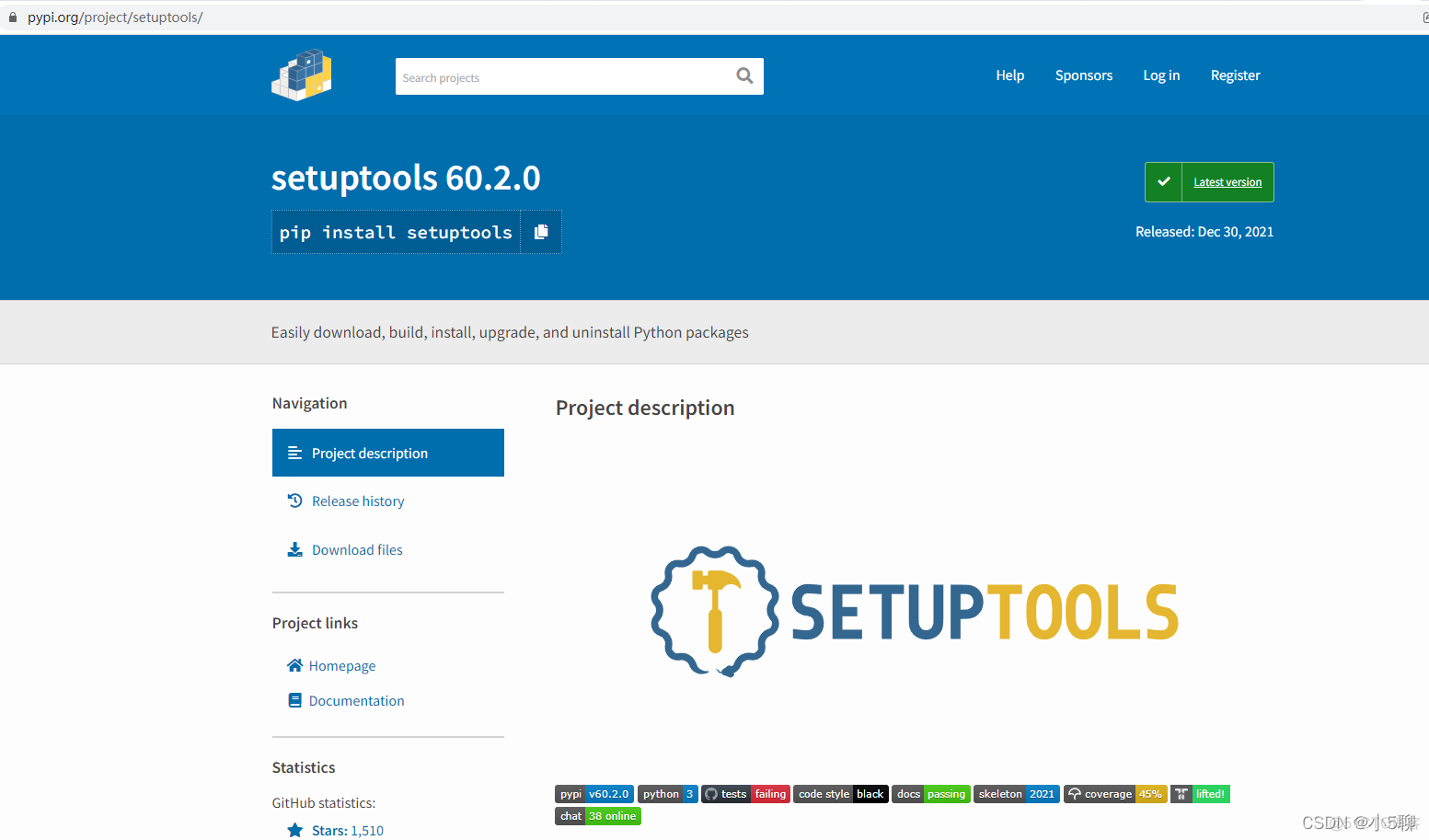Open Documentation via the book icon
This screenshot has height=840, width=1429.
click(x=294, y=699)
